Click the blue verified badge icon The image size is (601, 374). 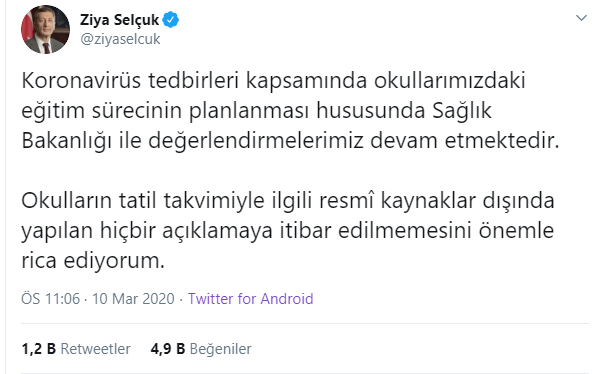(x=171, y=20)
